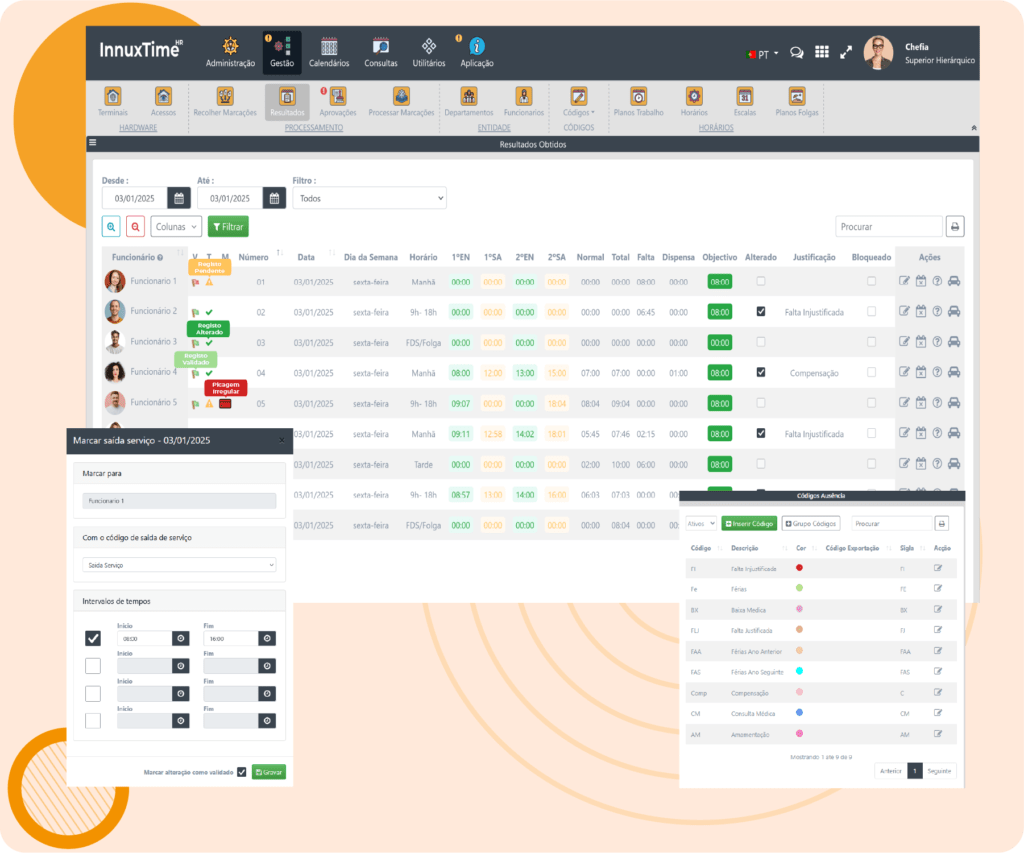Click the Procurar field in Códigos Ausência
The height and width of the screenshot is (853, 1024).
coord(892,523)
